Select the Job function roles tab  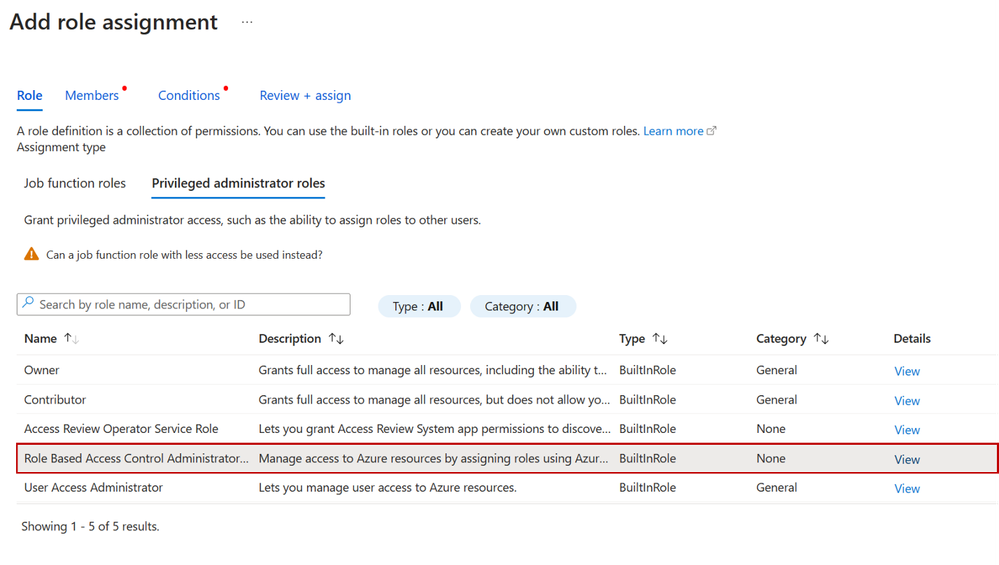pos(75,183)
